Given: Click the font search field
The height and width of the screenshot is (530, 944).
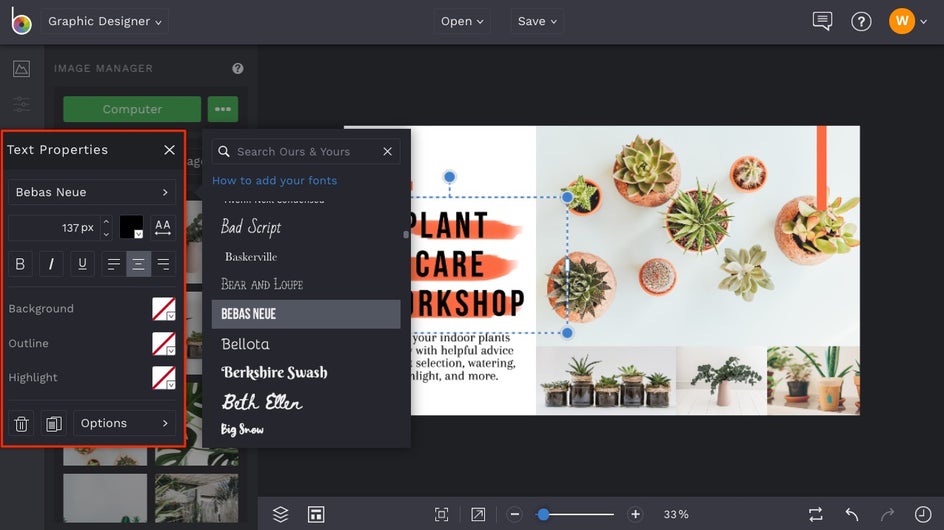Looking at the screenshot, I should pyautogui.click(x=306, y=152).
